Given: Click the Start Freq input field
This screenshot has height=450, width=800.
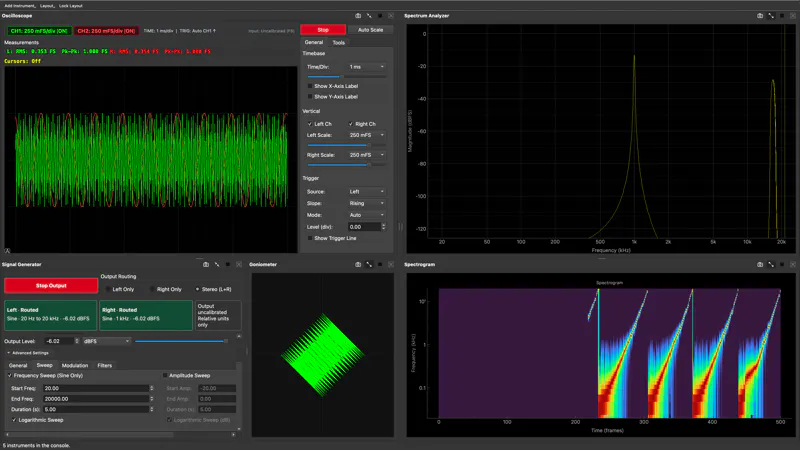Looking at the screenshot, I should [x=98, y=388].
